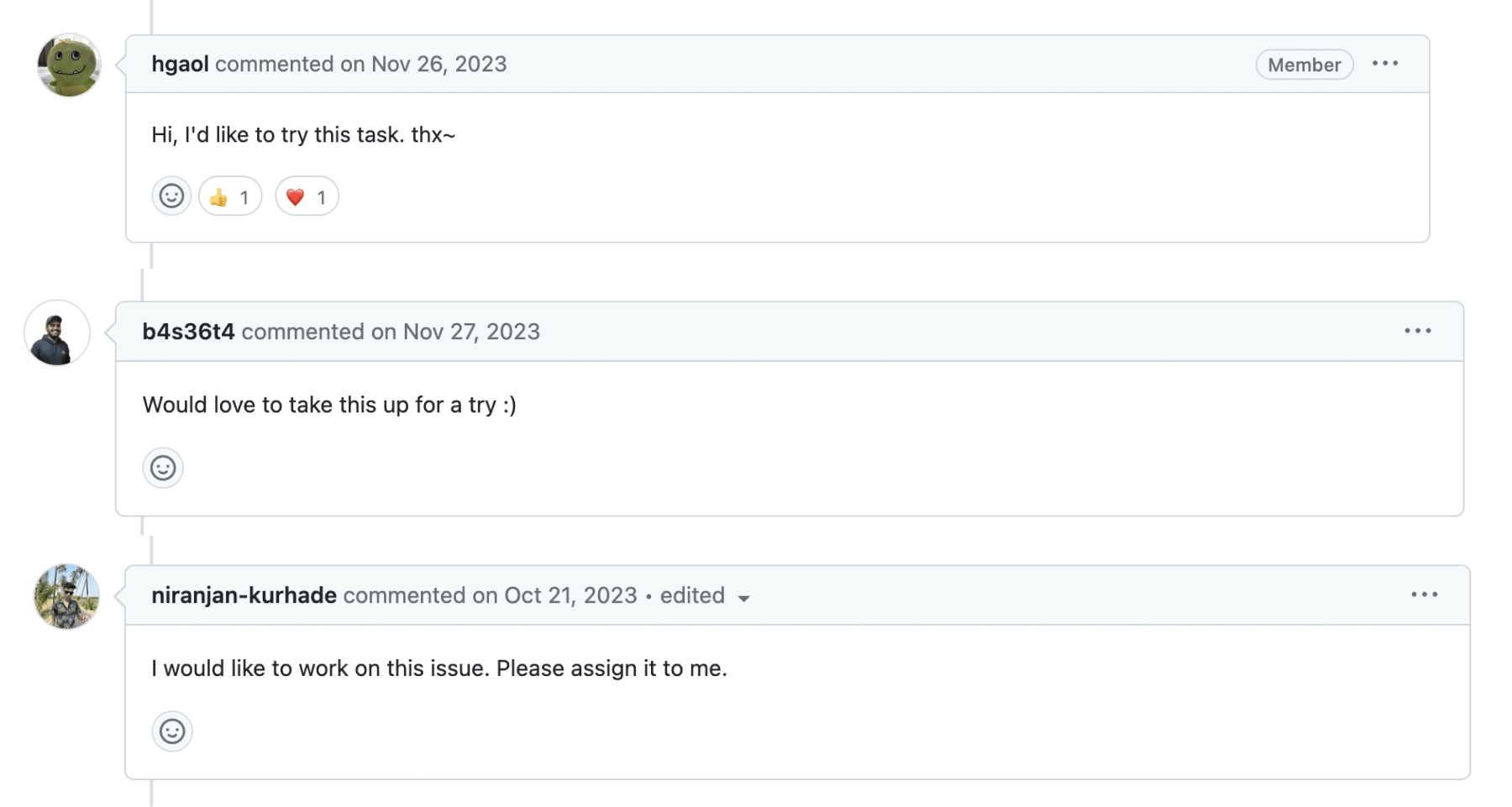Click the Member badge next to hgaol's comment
Screen dimensions: 1512x807
1304,64
